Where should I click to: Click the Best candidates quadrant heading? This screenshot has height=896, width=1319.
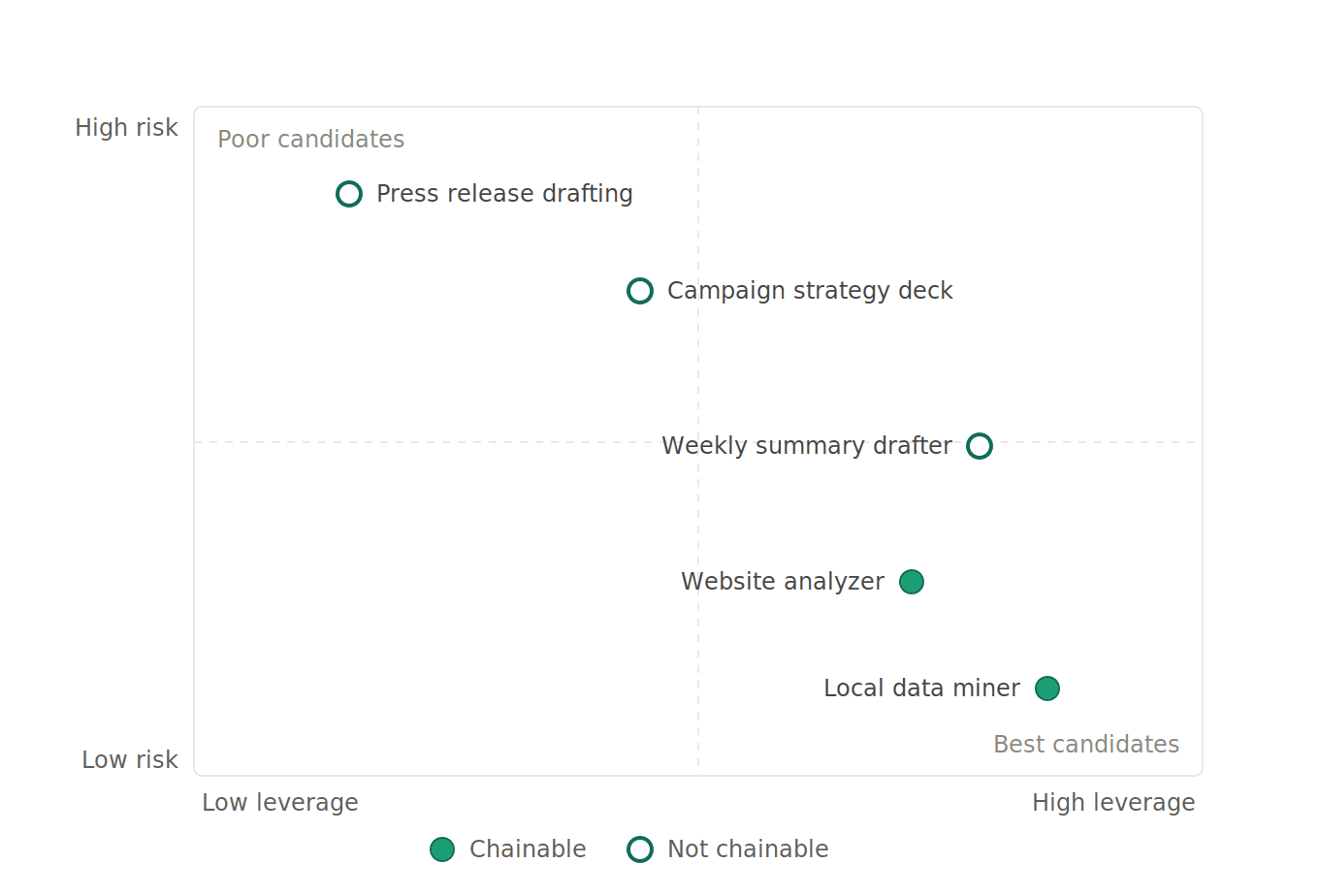1086,745
